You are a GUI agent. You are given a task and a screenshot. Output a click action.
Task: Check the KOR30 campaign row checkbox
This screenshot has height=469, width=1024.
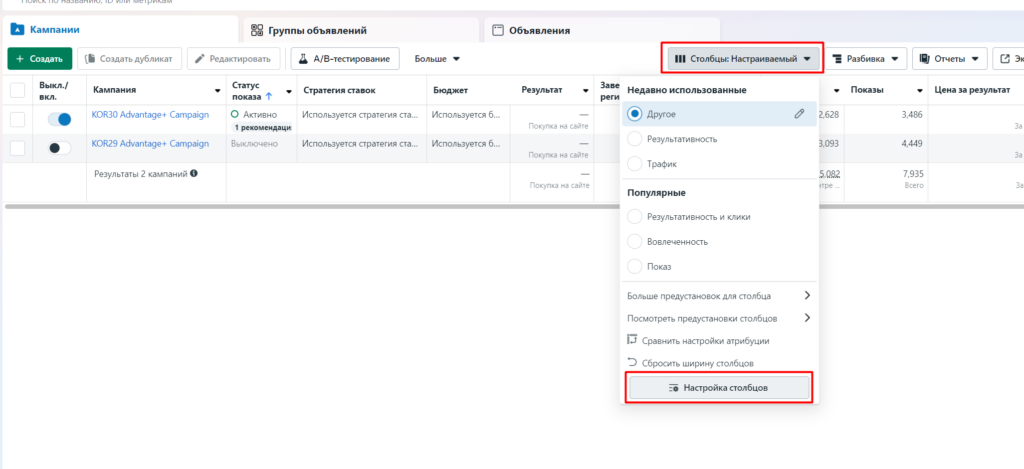pos(18,120)
